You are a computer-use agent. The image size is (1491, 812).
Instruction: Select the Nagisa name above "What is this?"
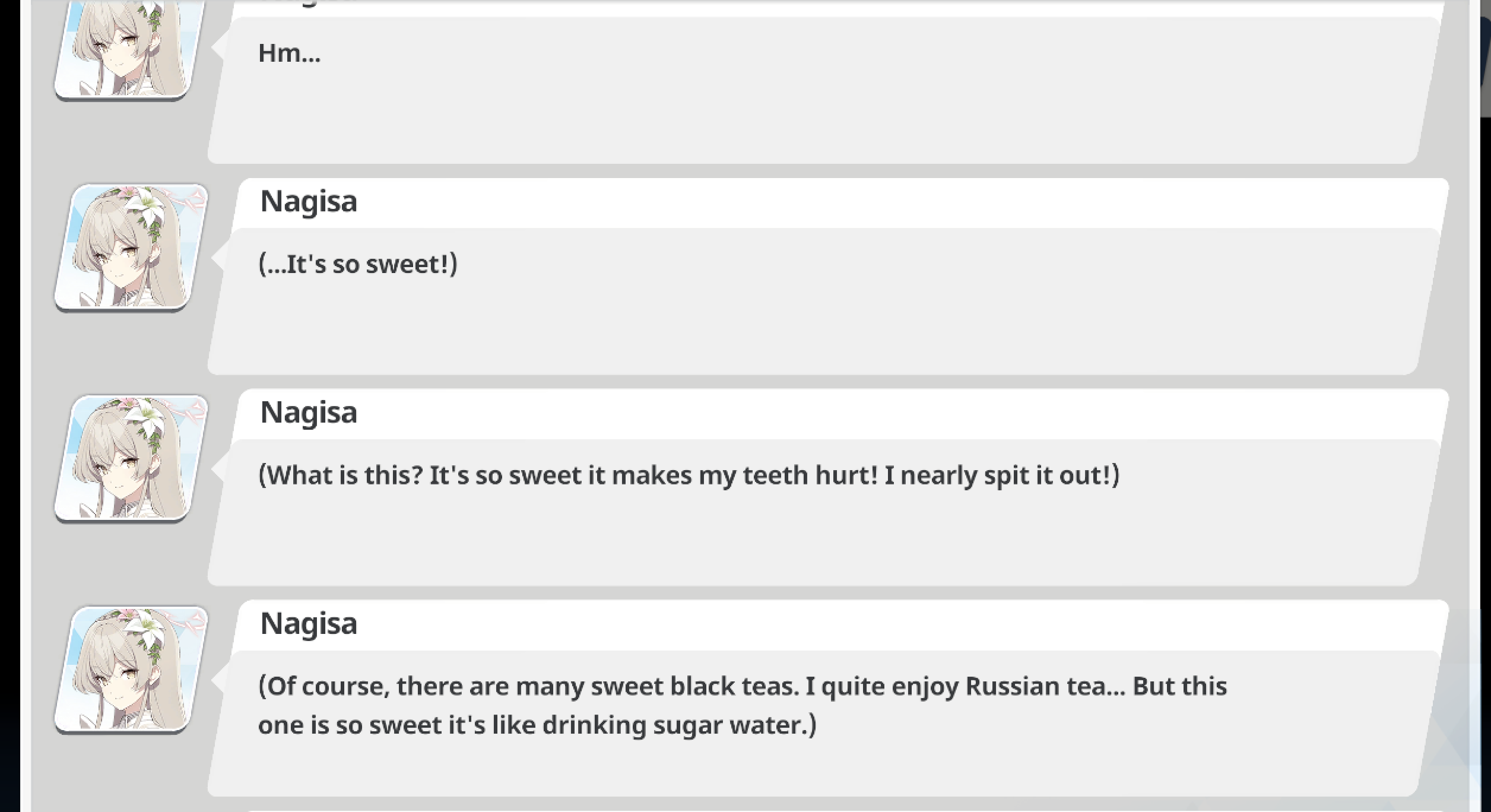pos(309,413)
